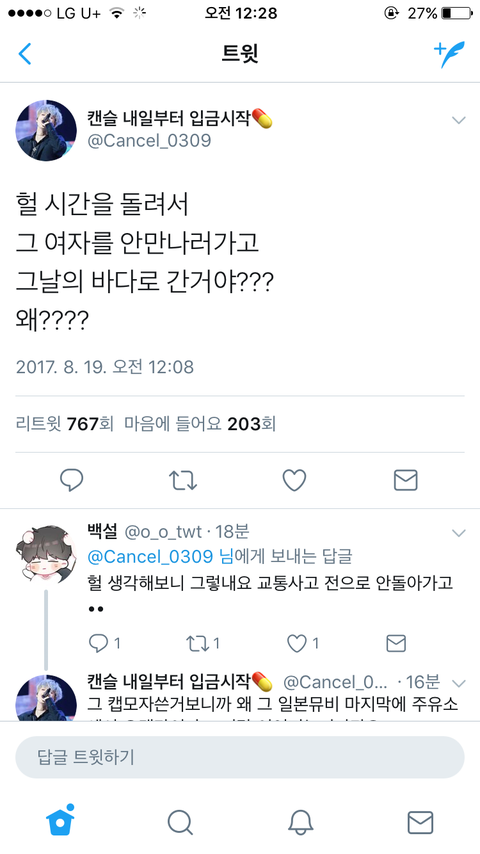The height and width of the screenshot is (854, 480).
Task: Retweet 백설's reply
Action: (x=203, y=643)
